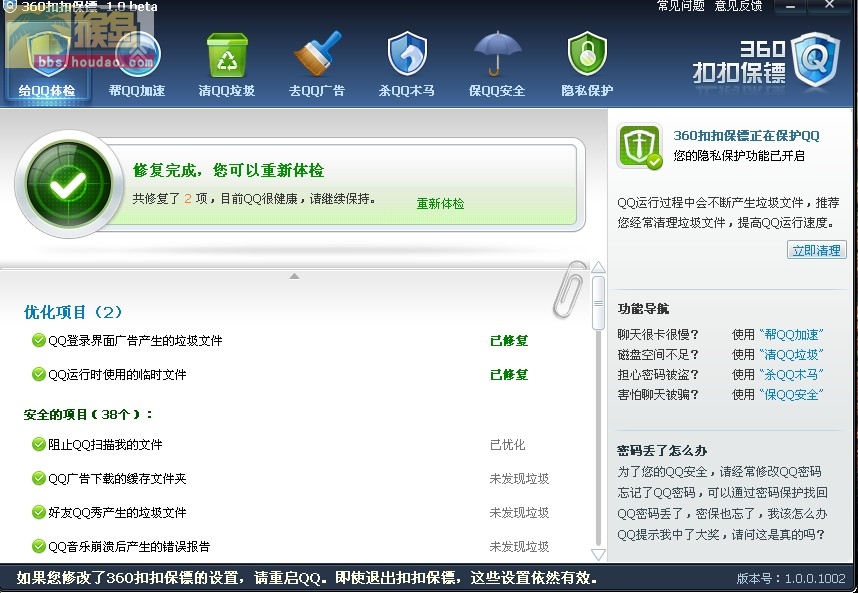
Task: Click the 安全的项目（38个） heading
Action: (x=88, y=415)
